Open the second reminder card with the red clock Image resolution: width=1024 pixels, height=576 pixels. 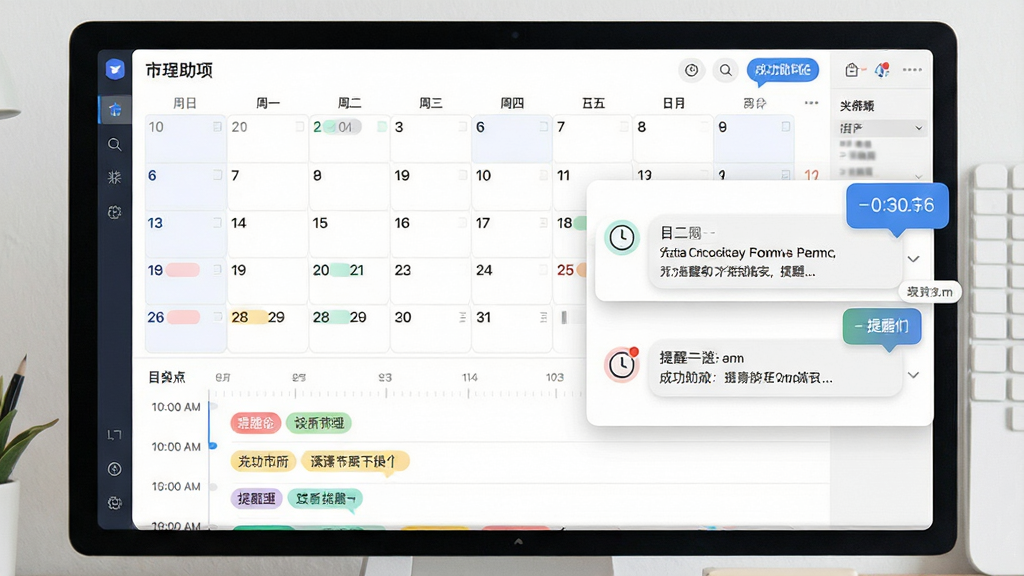(x=775, y=368)
